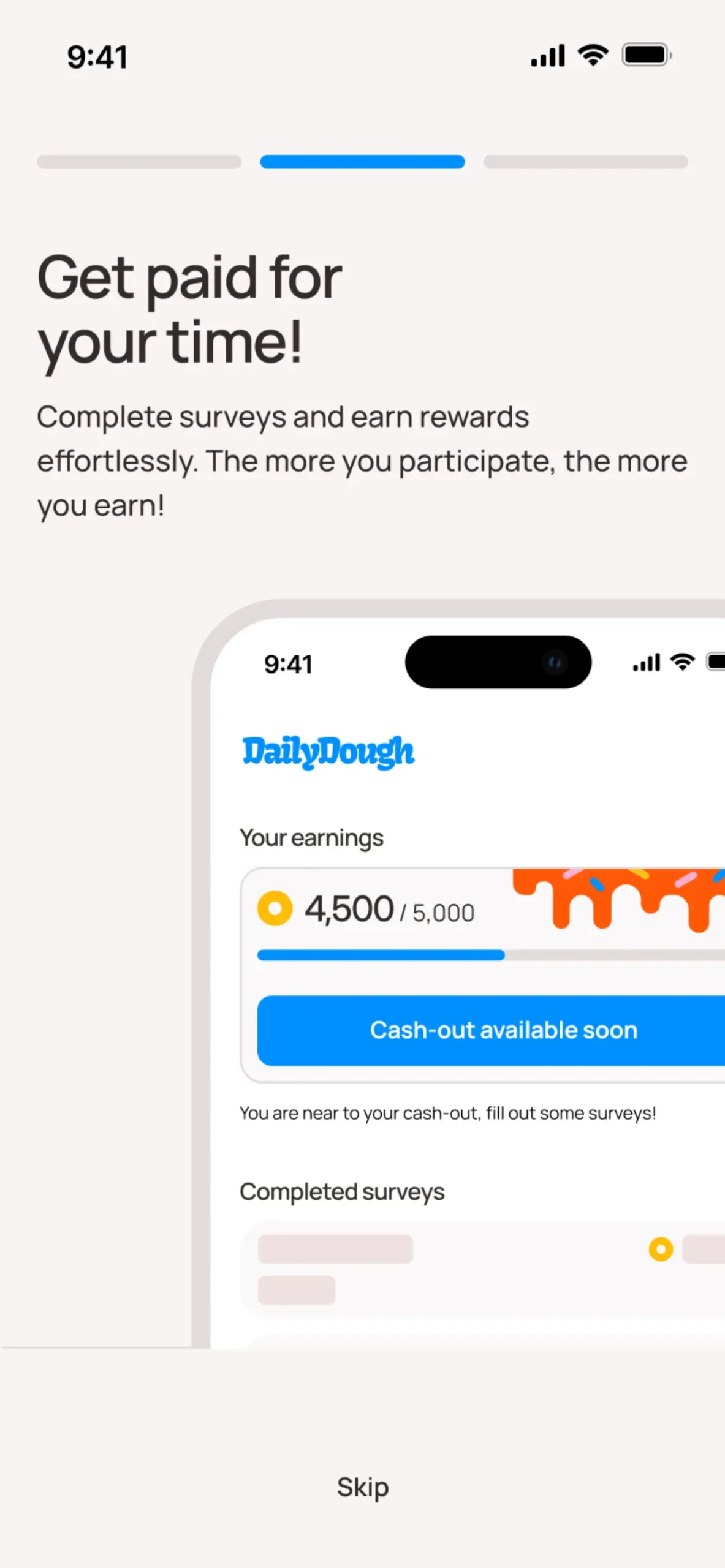Tap the 4,500 / 5,000 earnings amount
The width and height of the screenshot is (725, 1568).
click(390, 909)
